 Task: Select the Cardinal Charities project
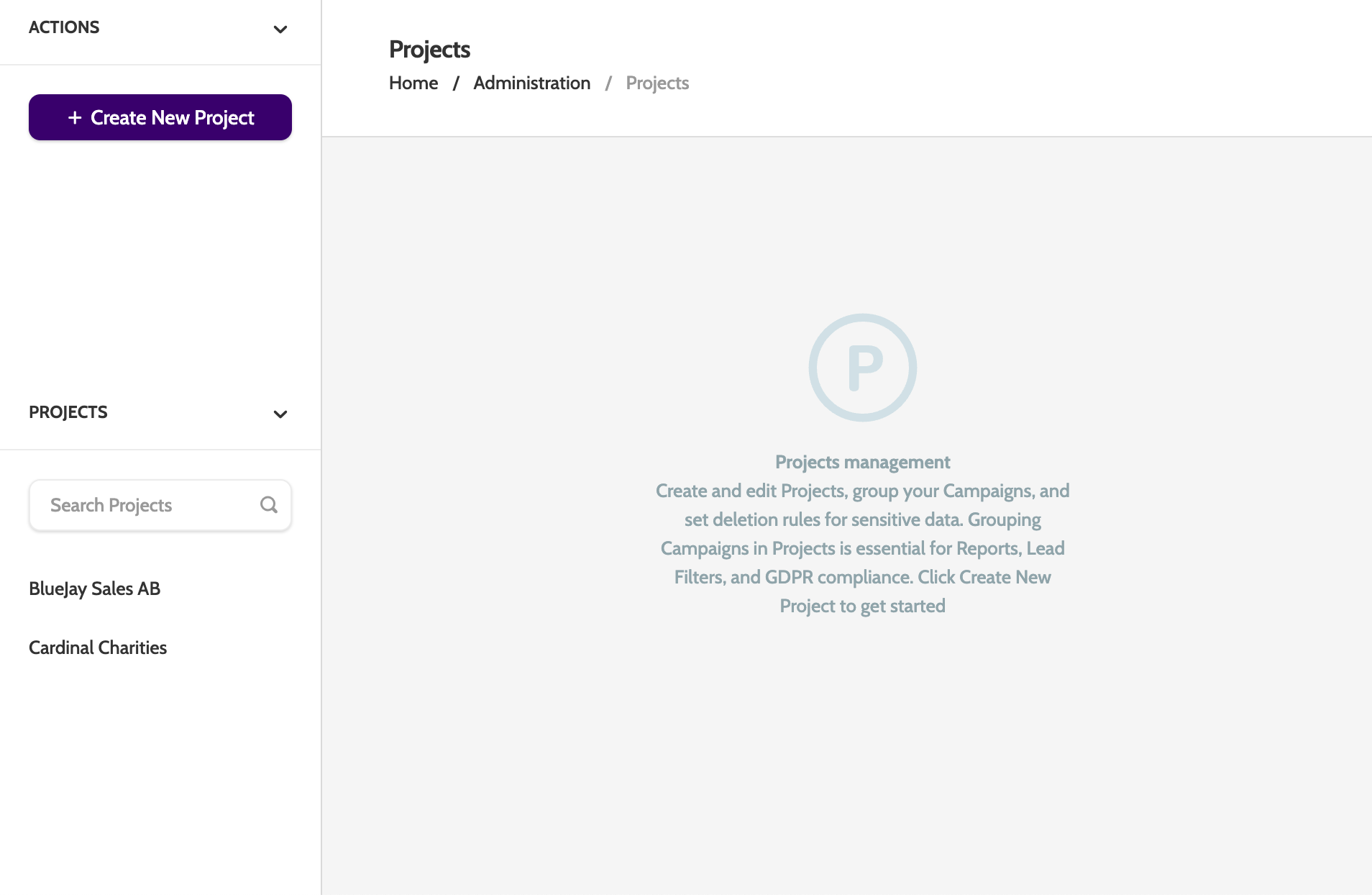(98, 648)
